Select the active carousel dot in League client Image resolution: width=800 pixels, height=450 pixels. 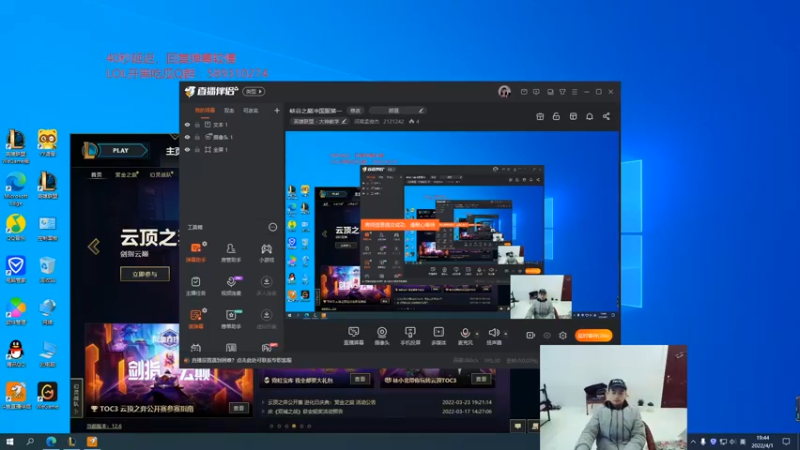(x=294, y=426)
